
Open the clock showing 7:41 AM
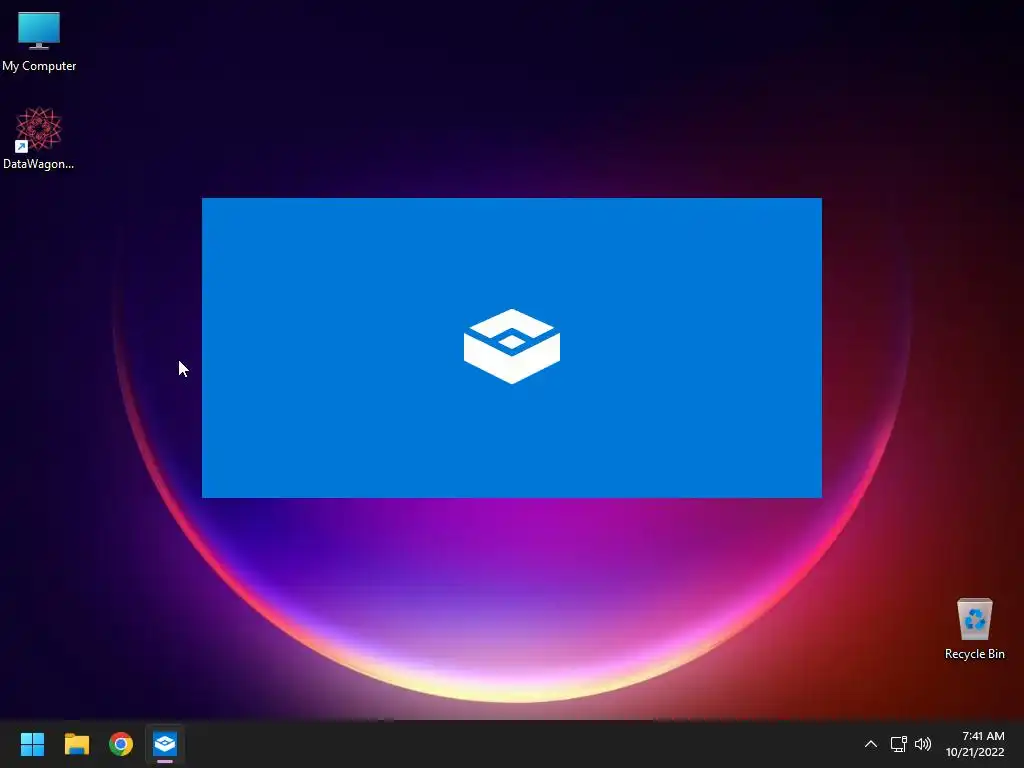pyautogui.click(x=983, y=736)
